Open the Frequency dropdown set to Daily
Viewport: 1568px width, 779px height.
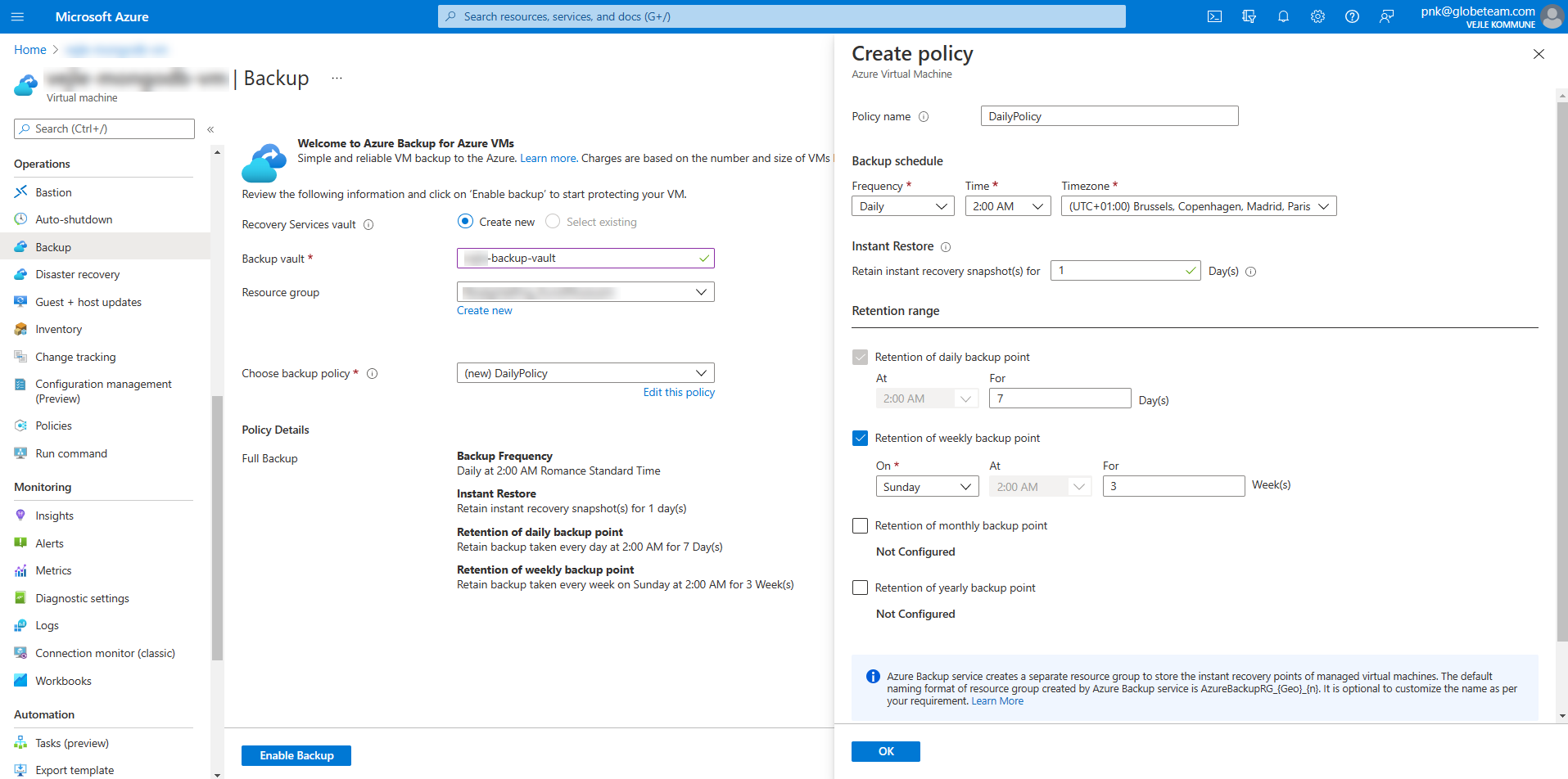pos(903,206)
